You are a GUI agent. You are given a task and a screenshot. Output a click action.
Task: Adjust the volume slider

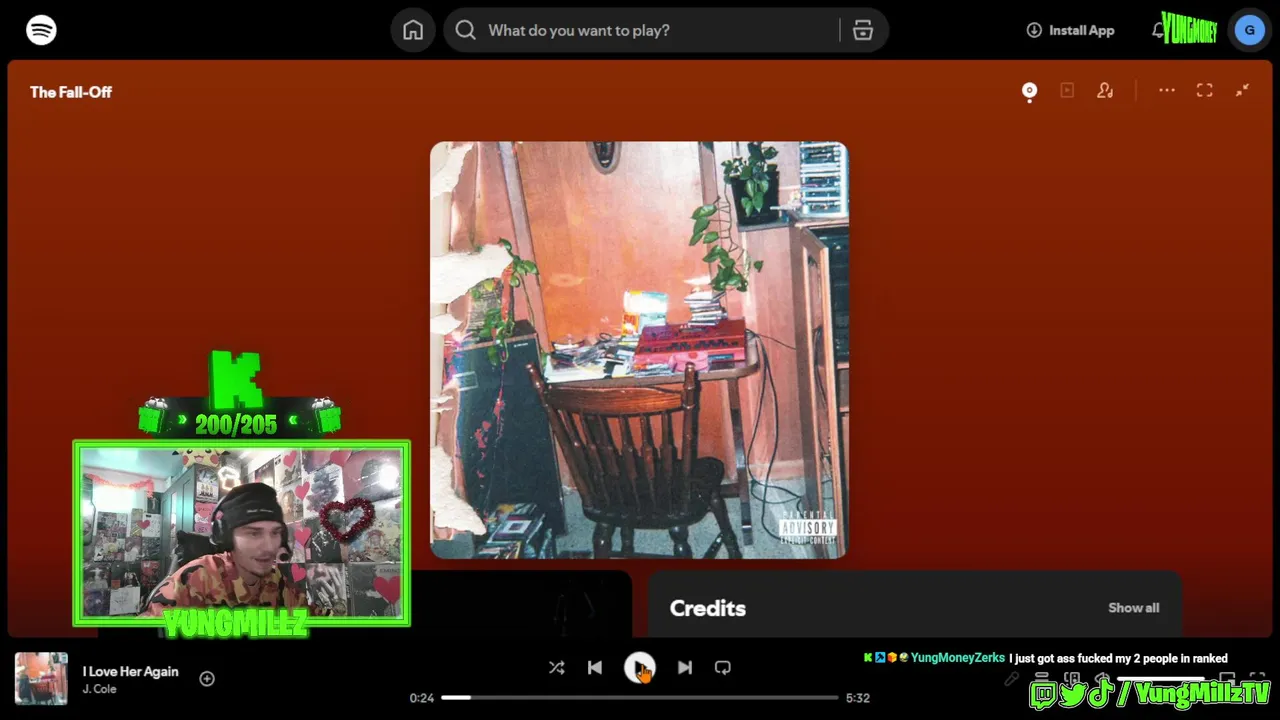point(1160,678)
